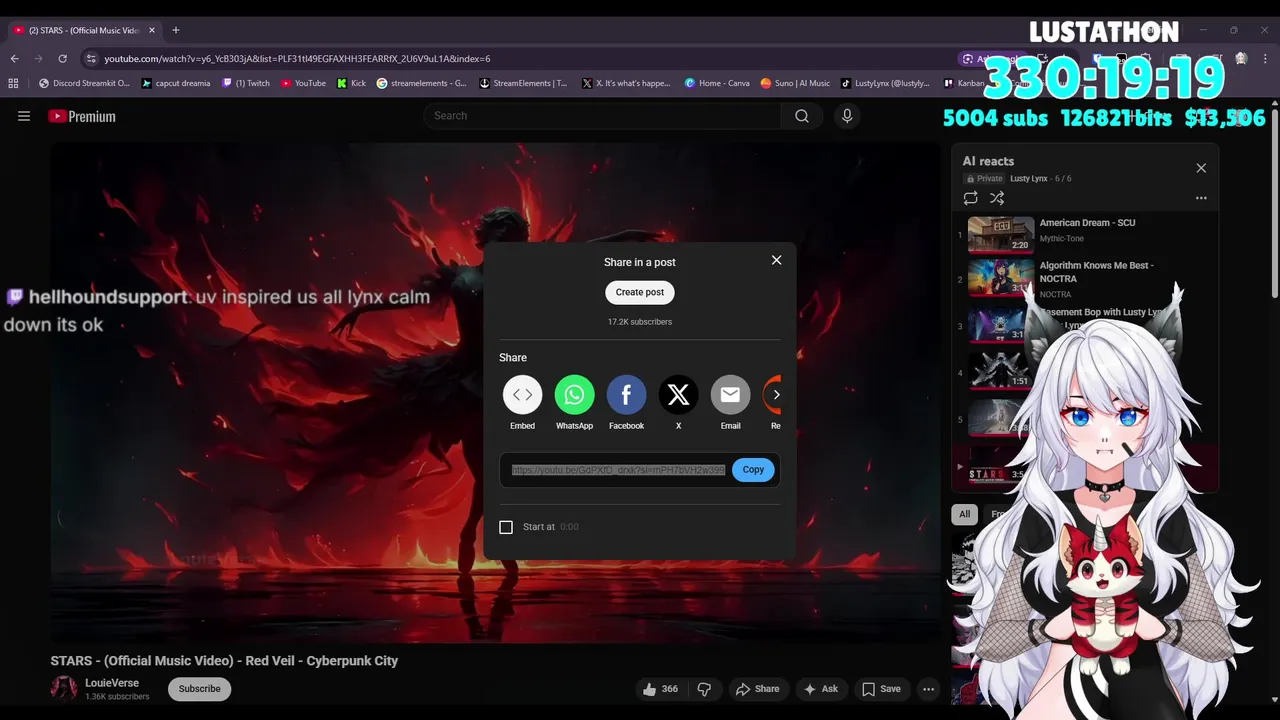Open the Kick bookmark
The image size is (1280, 720).
[x=351, y=83]
